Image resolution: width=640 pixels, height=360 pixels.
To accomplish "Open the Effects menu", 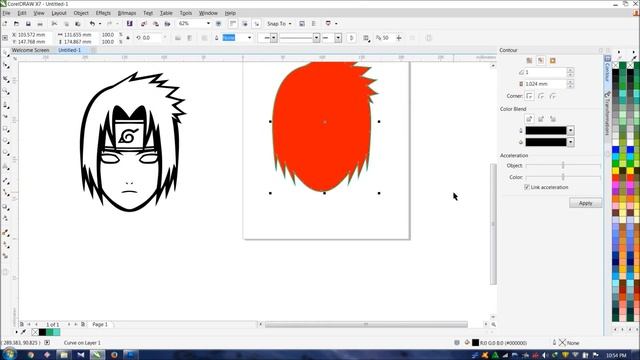I will 103,13.
